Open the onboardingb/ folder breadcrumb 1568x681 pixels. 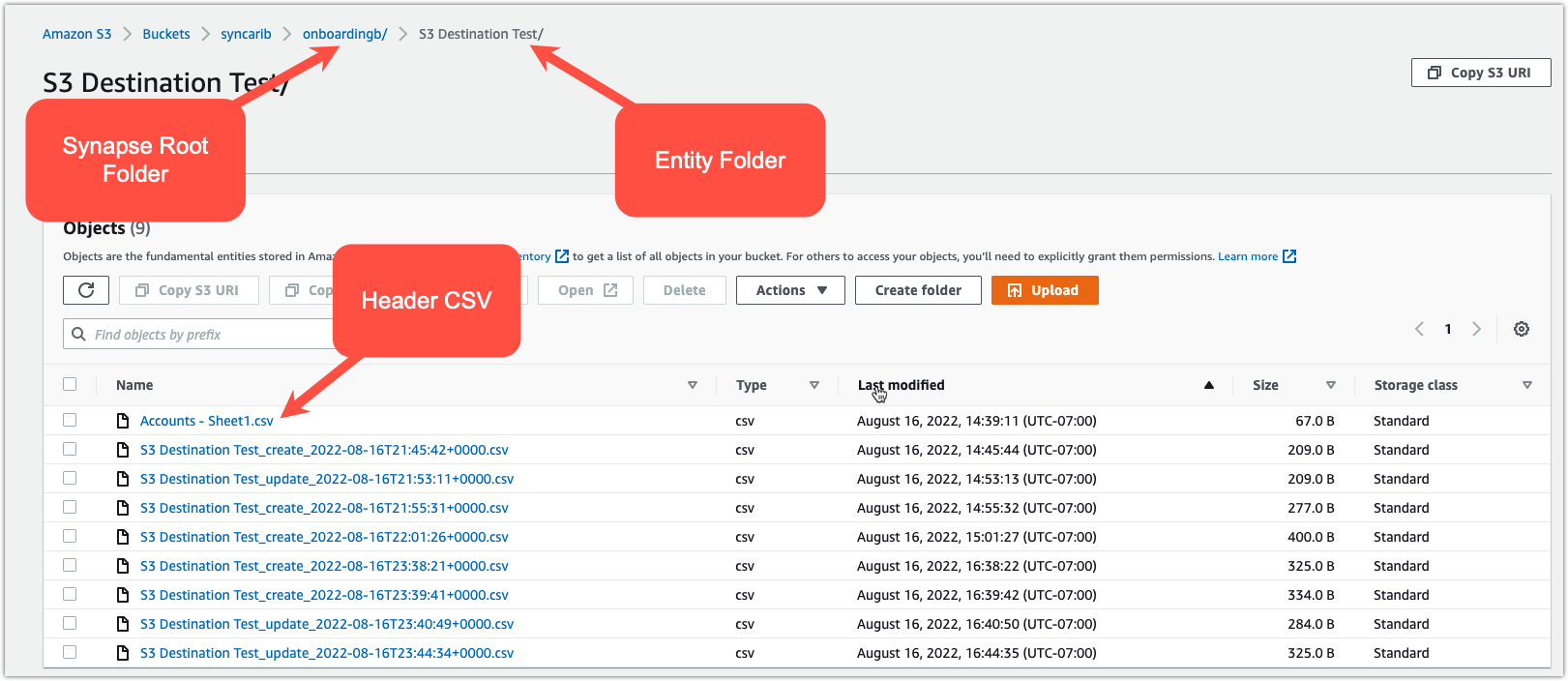[x=345, y=34]
